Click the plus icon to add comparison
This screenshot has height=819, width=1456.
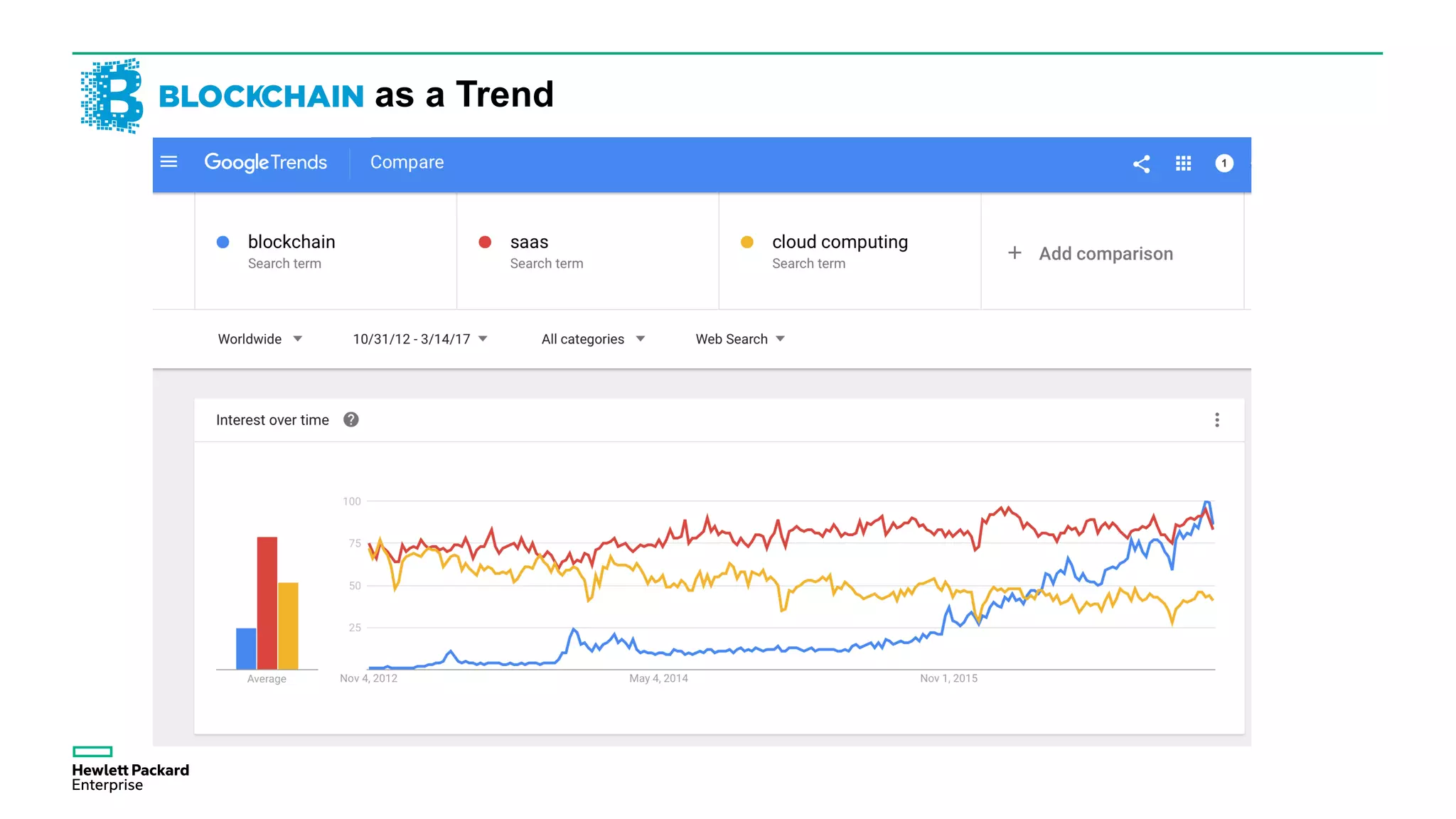click(1015, 253)
